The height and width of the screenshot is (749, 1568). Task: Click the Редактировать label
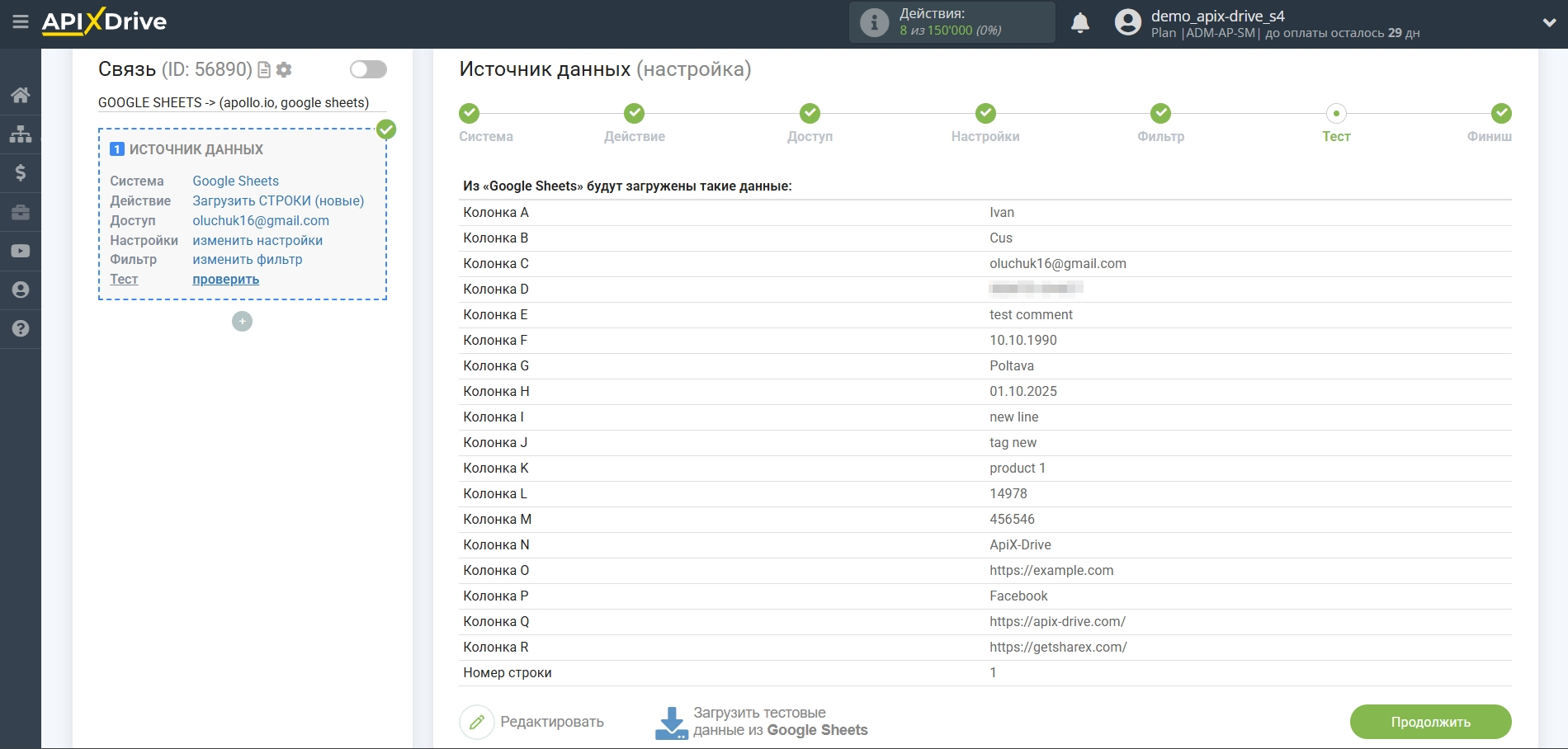click(552, 722)
